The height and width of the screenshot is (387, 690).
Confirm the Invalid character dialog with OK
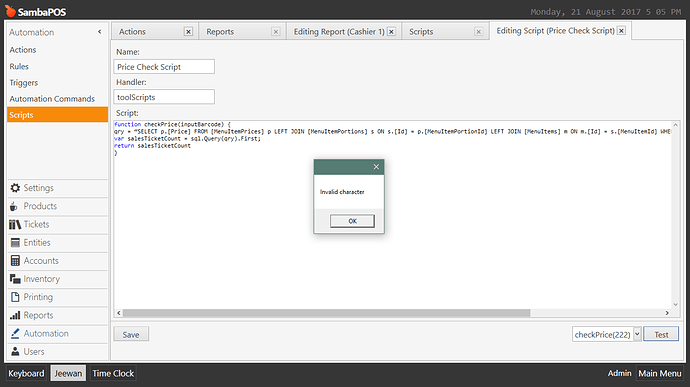[352, 221]
